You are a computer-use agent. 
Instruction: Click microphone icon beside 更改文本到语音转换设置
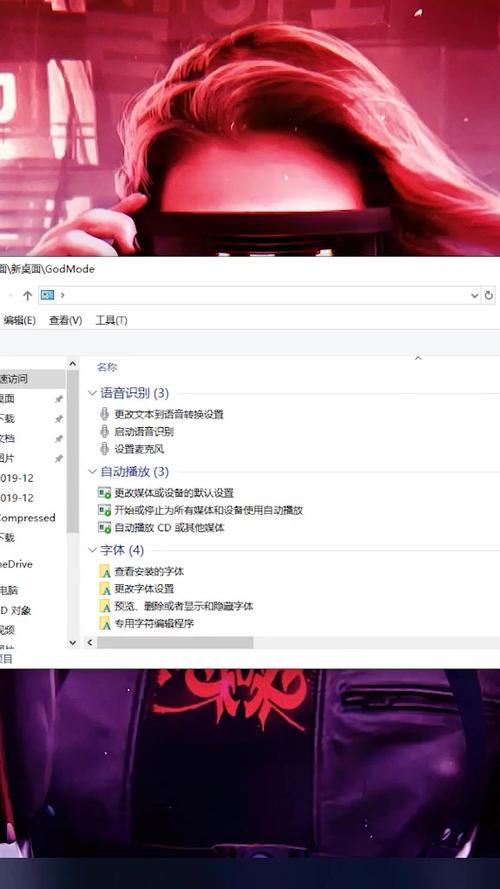(104, 414)
